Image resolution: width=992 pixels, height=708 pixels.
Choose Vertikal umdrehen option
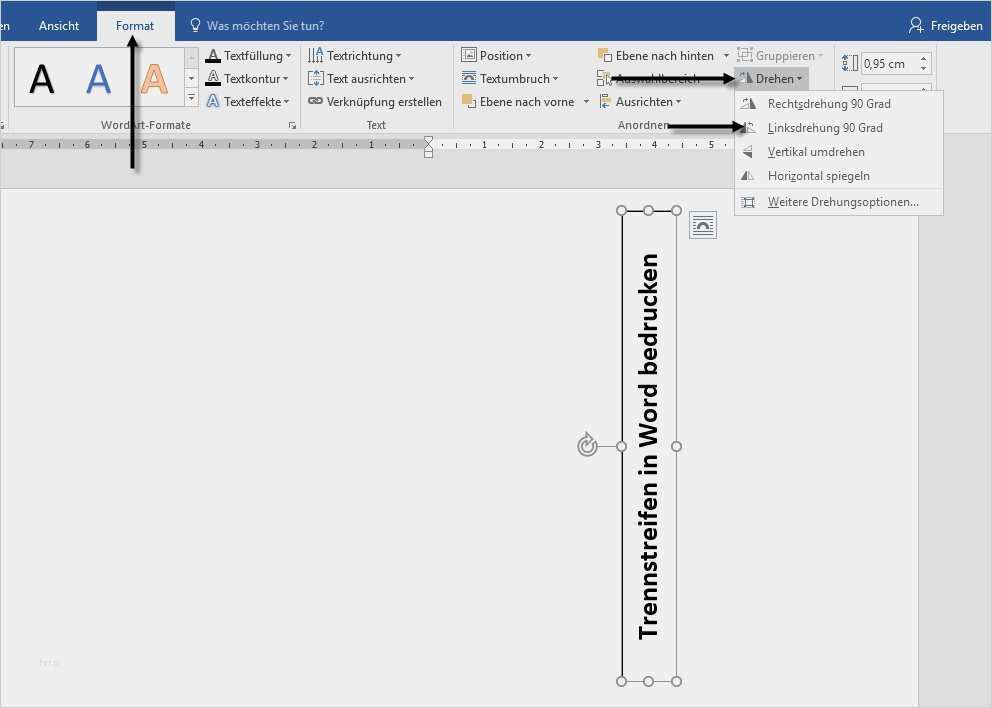[x=816, y=152]
